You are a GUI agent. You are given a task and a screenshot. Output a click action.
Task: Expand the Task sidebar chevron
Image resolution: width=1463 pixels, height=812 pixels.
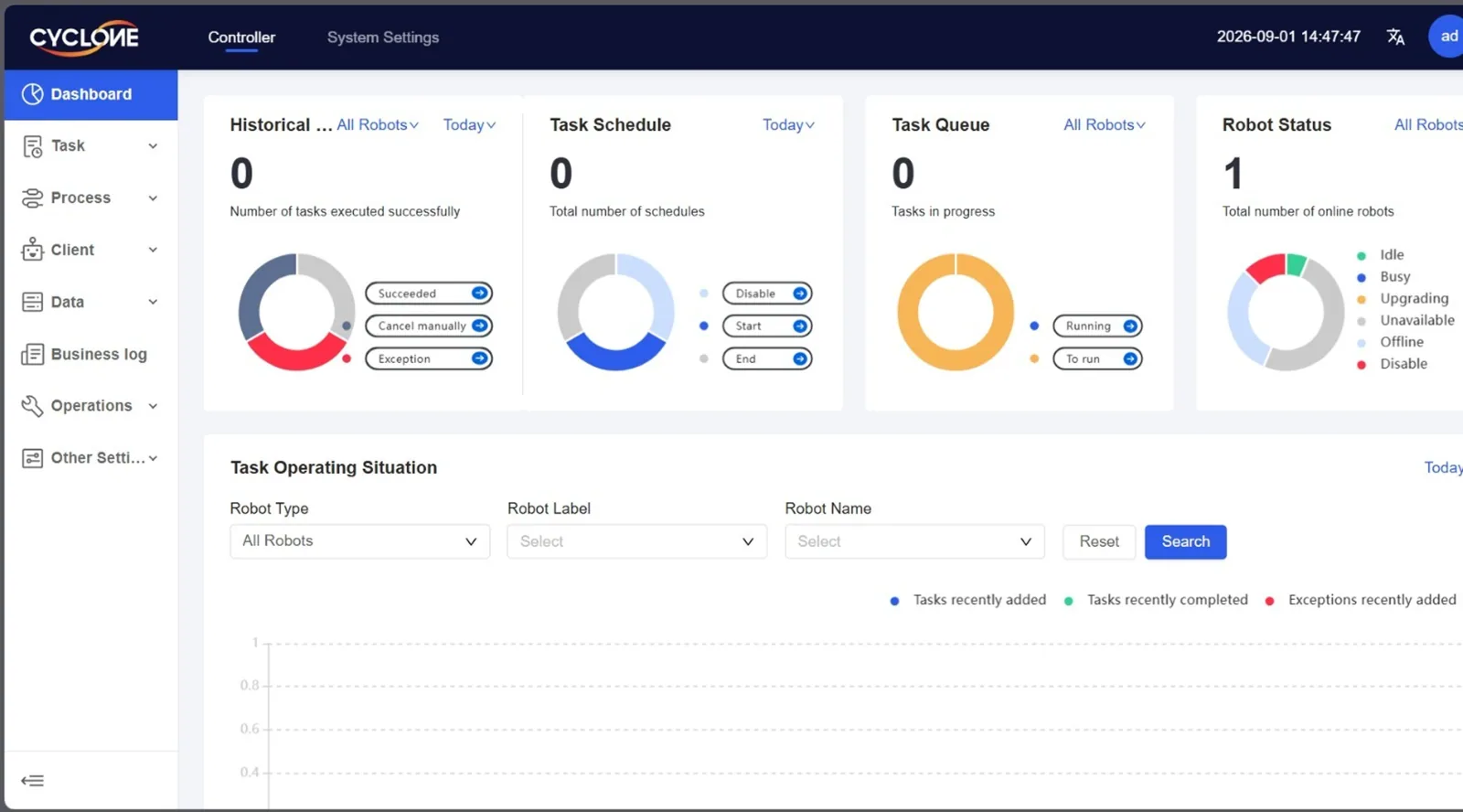(153, 146)
